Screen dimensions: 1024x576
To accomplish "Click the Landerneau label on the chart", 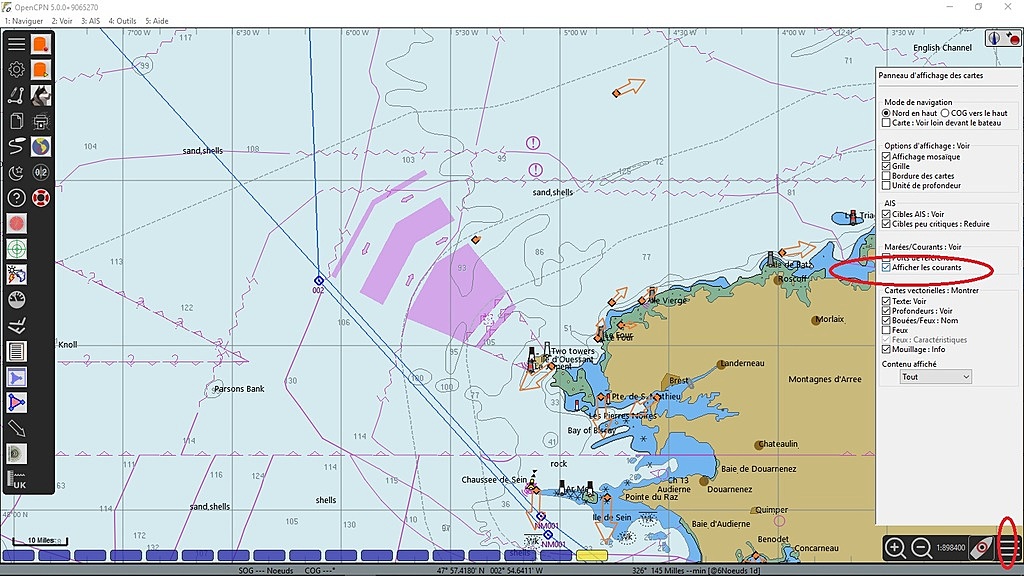I will (x=742, y=364).
